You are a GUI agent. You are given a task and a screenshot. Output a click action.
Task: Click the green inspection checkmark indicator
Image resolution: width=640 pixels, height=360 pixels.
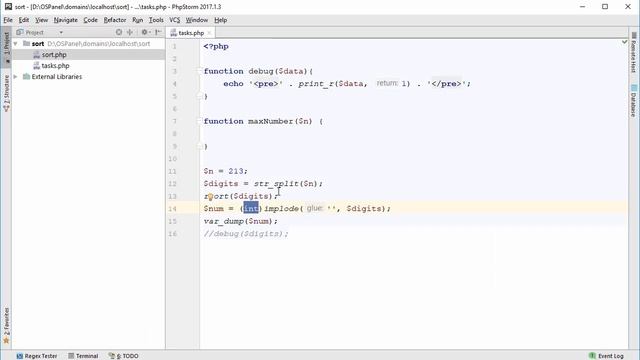(624, 42)
